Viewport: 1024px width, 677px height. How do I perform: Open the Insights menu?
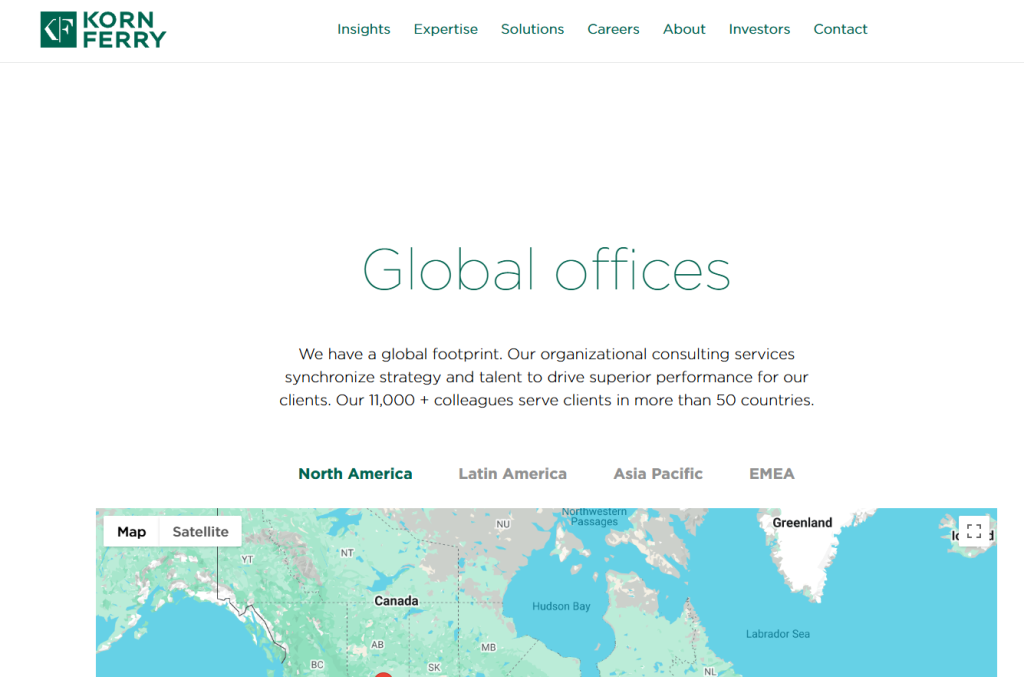363,29
